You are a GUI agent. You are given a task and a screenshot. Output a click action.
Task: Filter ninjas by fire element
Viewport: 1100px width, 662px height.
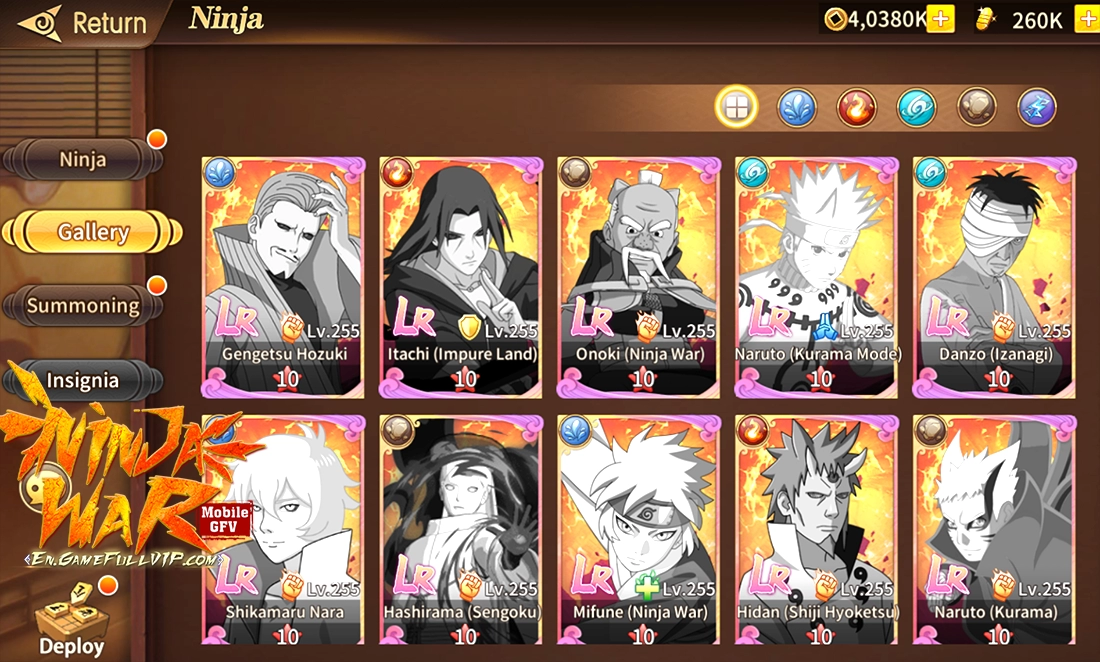tap(857, 108)
